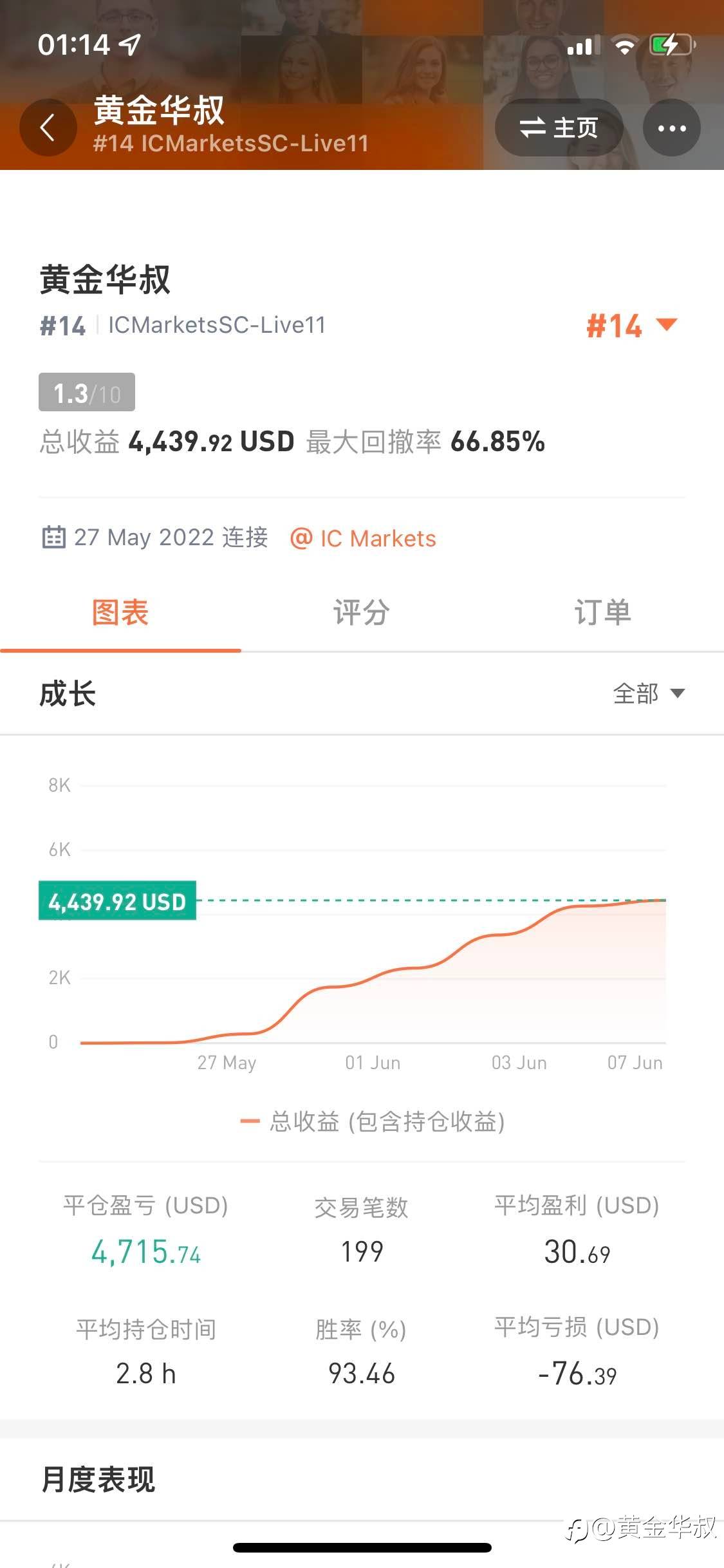This screenshot has width=724, height=1568.
Task: Open the 订单 tab
Action: coord(602,612)
